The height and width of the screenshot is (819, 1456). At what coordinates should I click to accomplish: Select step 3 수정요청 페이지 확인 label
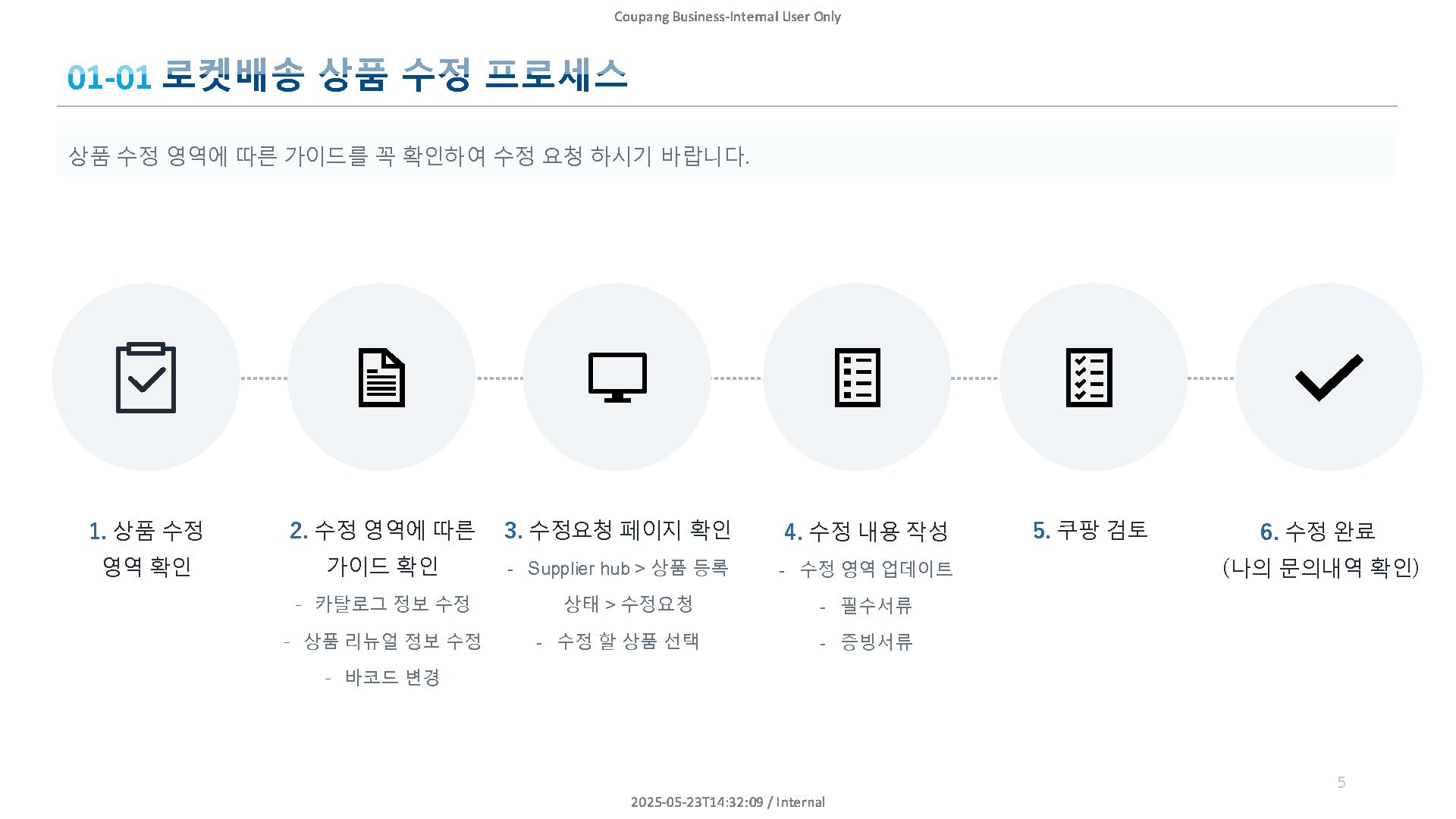[617, 530]
